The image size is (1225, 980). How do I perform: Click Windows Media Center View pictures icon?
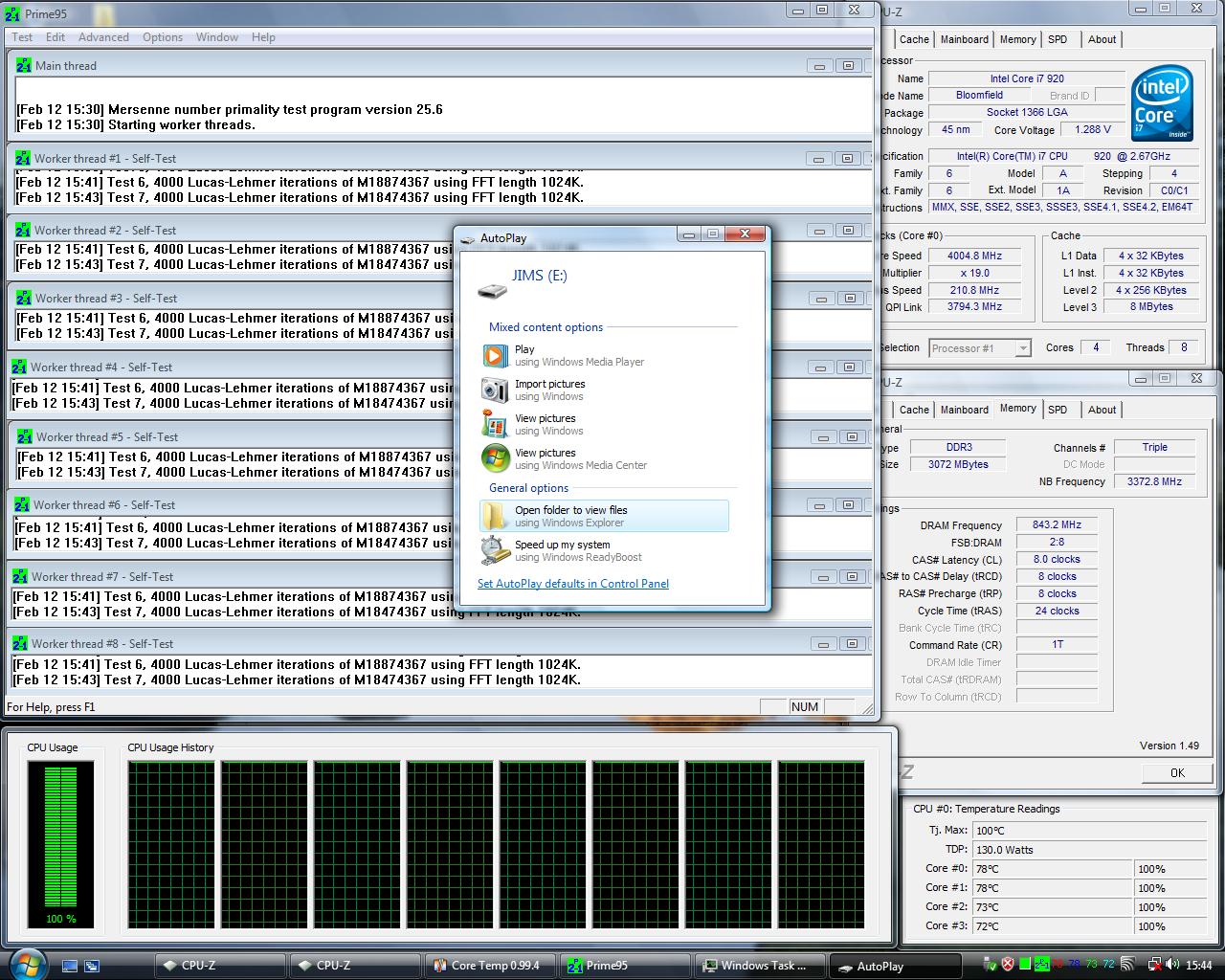tap(495, 458)
